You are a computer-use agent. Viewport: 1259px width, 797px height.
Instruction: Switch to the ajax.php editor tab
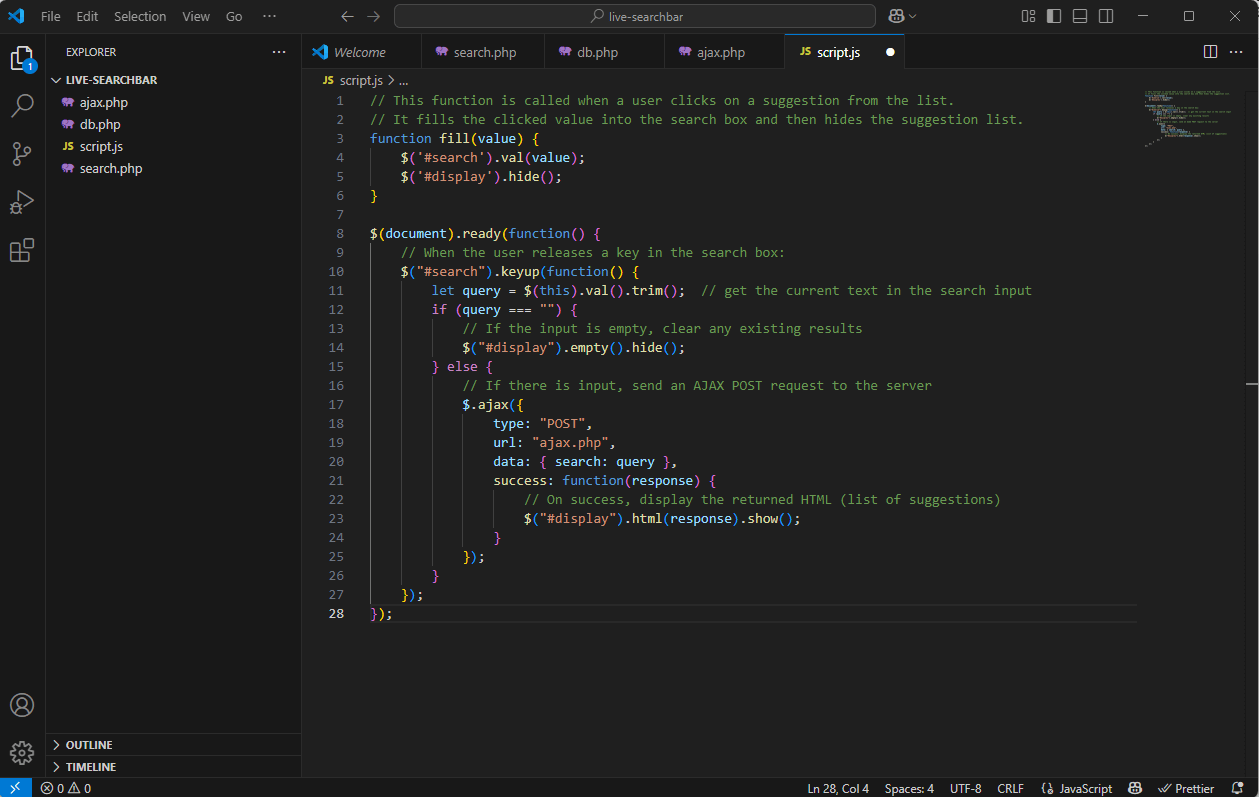(x=723, y=50)
